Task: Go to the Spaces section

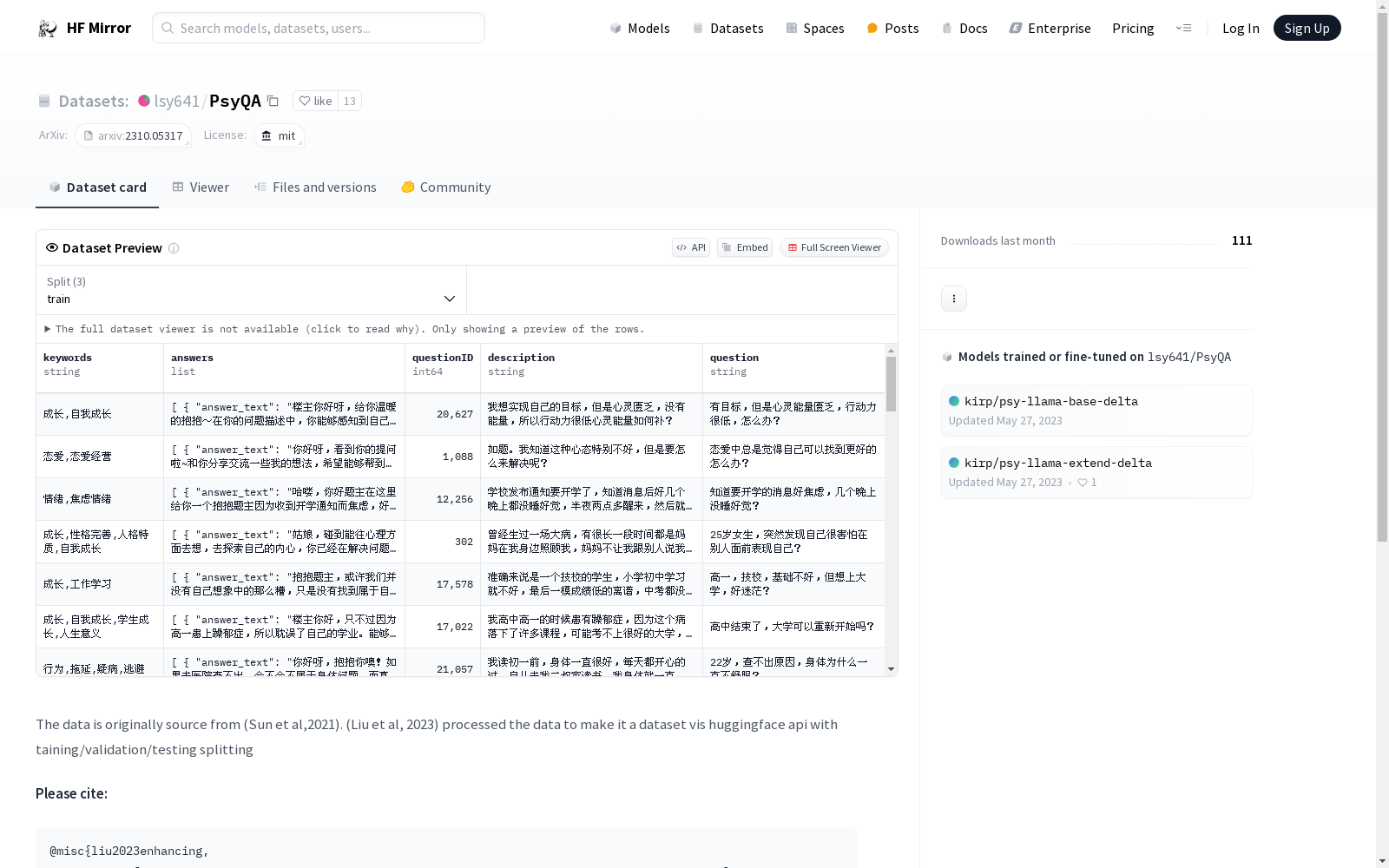Action: point(815,28)
